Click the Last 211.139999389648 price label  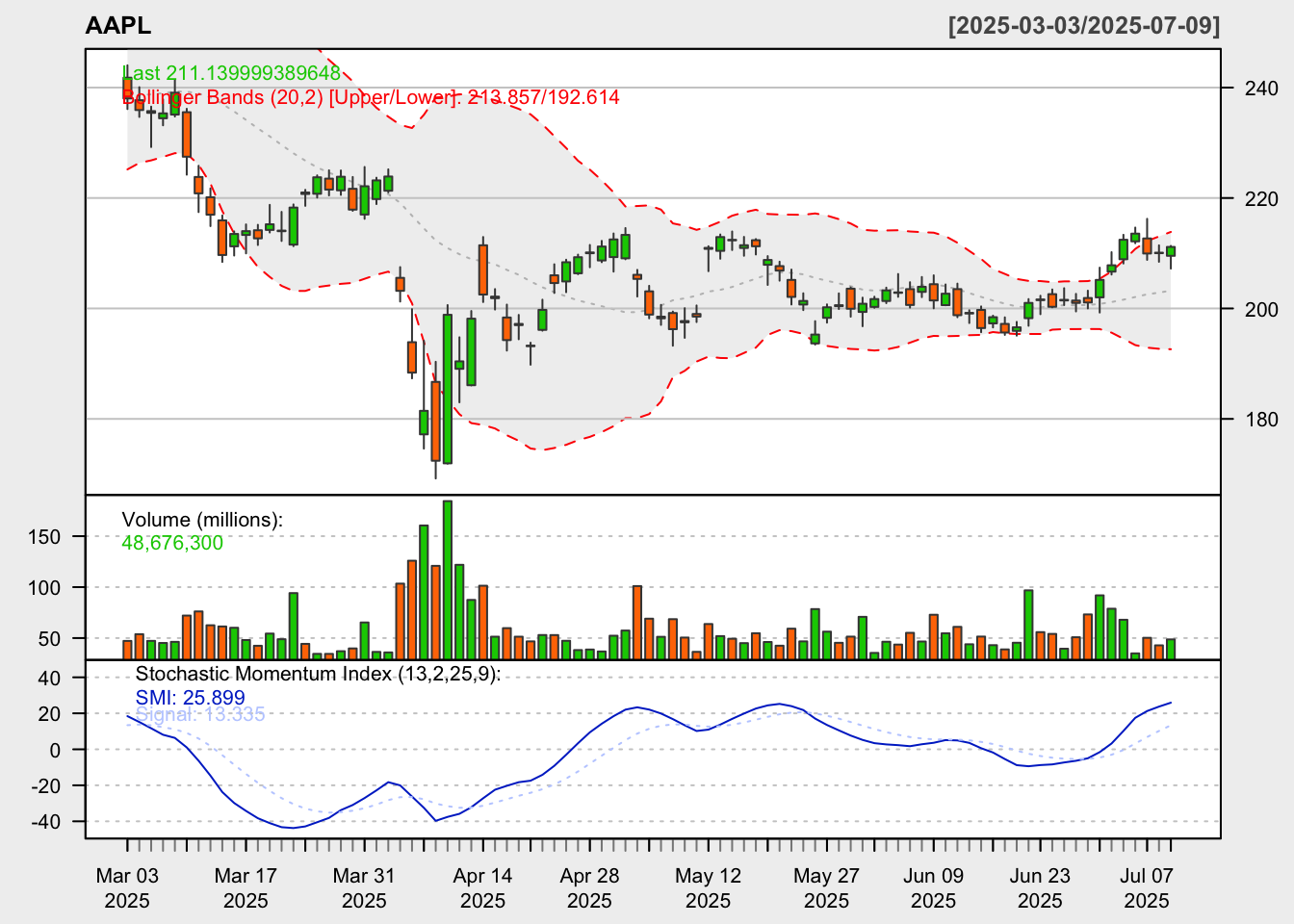click(231, 73)
